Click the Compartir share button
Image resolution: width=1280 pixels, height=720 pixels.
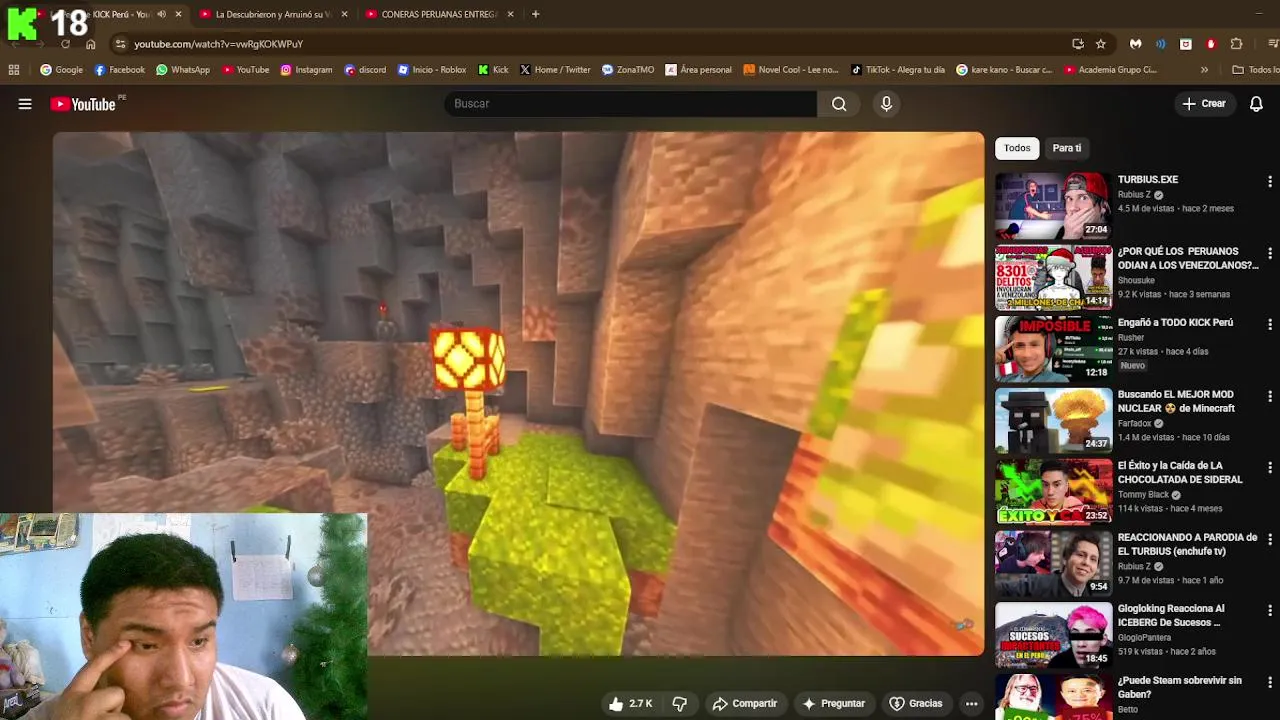click(x=744, y=704)
